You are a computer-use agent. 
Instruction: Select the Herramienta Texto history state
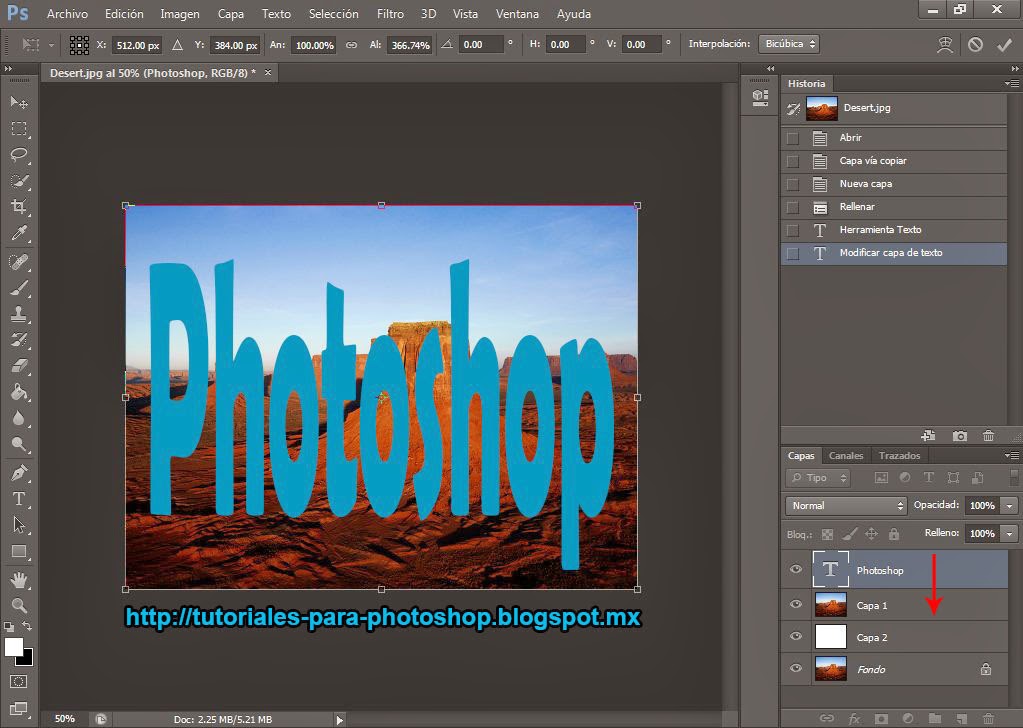pos(894,230)
